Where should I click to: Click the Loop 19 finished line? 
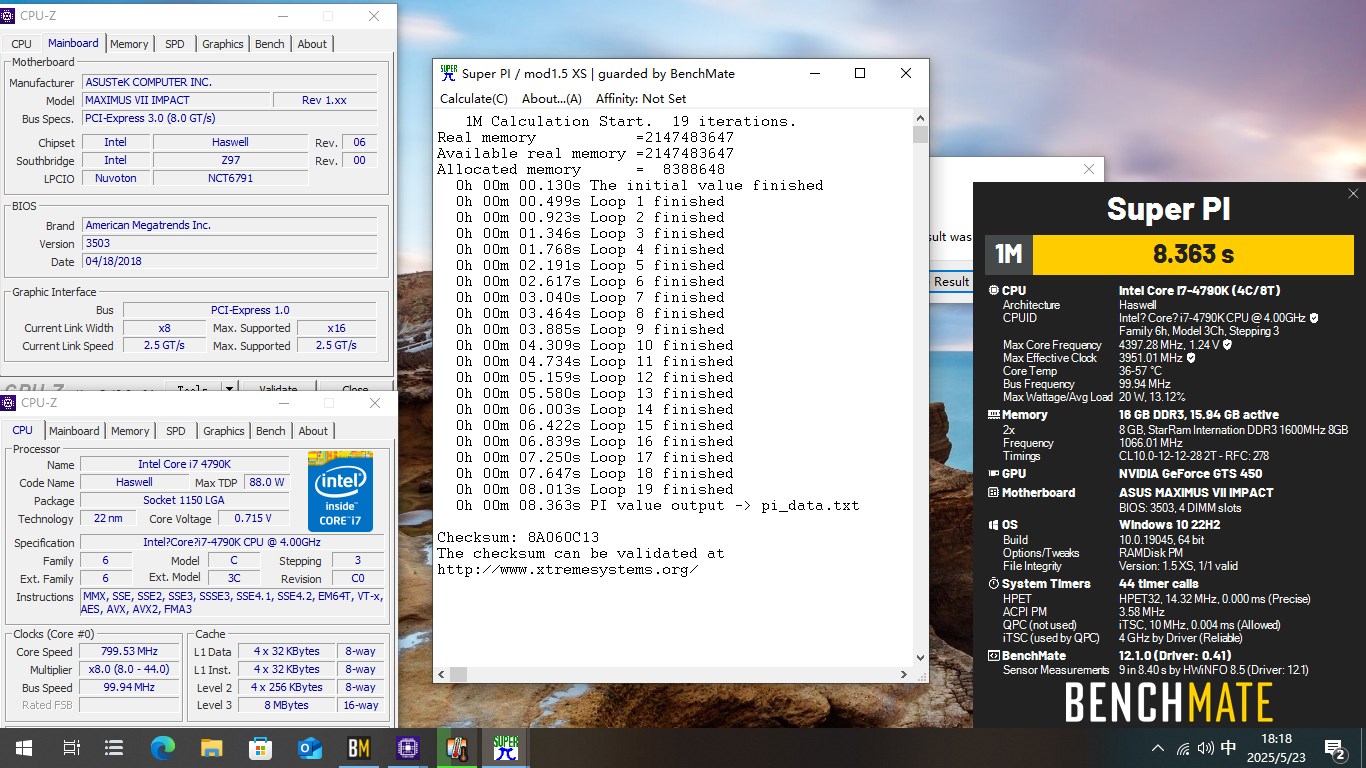(x=595, y=489)
